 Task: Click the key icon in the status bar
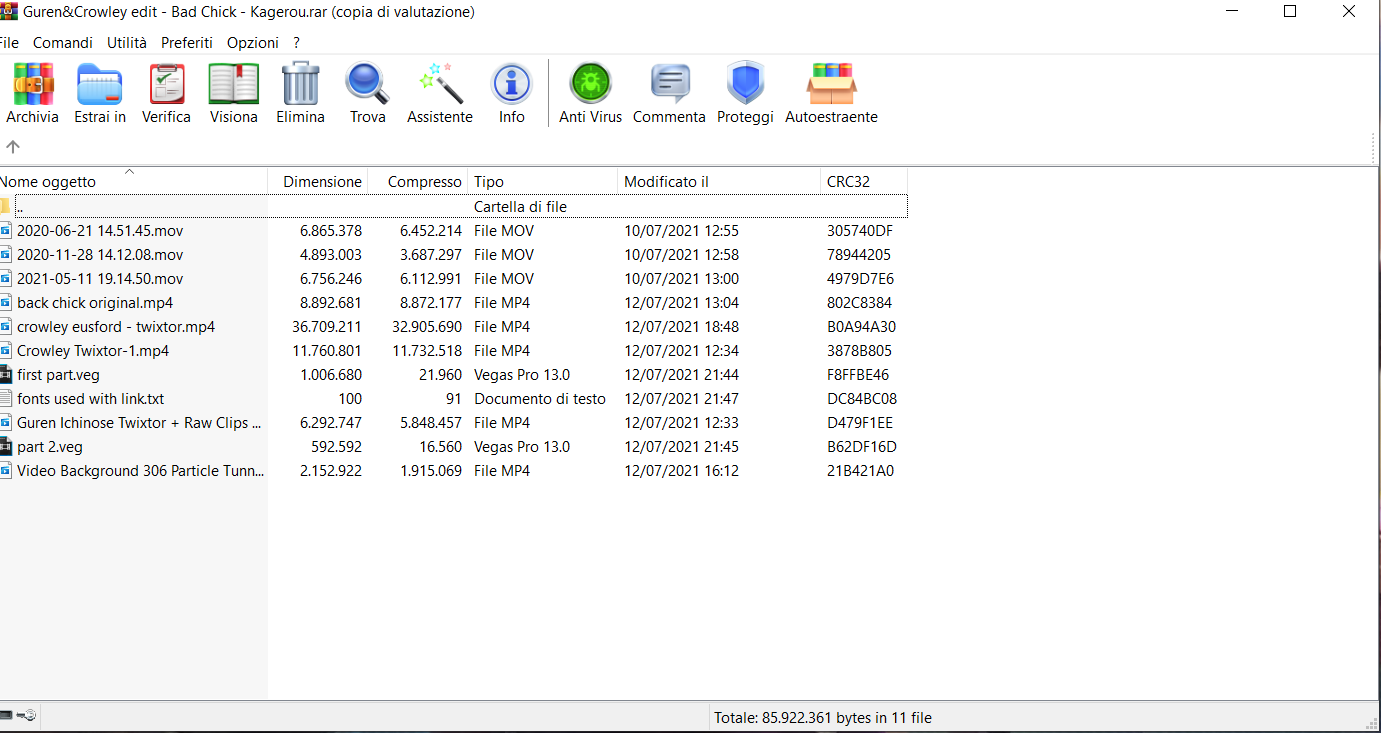click(x=25, y=716)
